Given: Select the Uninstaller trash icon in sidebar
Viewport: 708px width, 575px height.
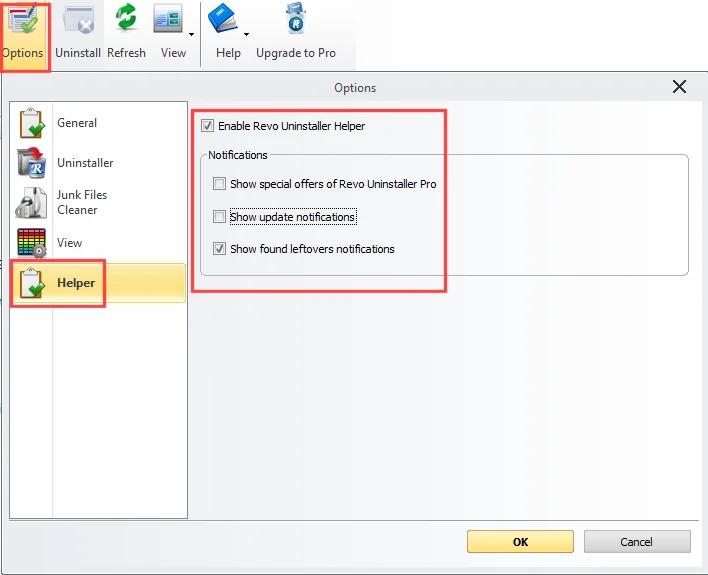Looking at the screenshot, I should pos(32,163).
